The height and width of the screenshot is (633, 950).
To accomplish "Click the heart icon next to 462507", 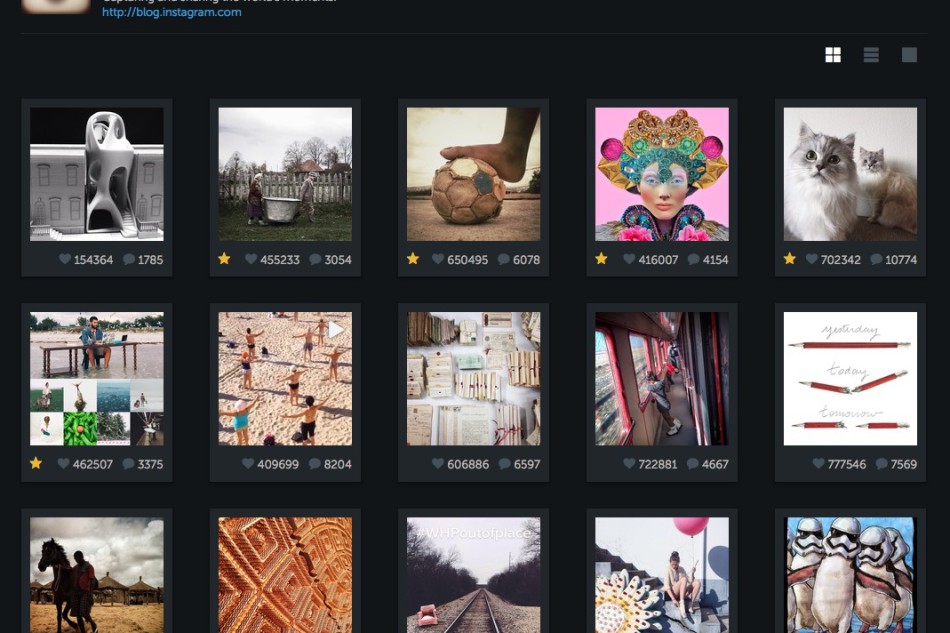I will click(64, 463).
